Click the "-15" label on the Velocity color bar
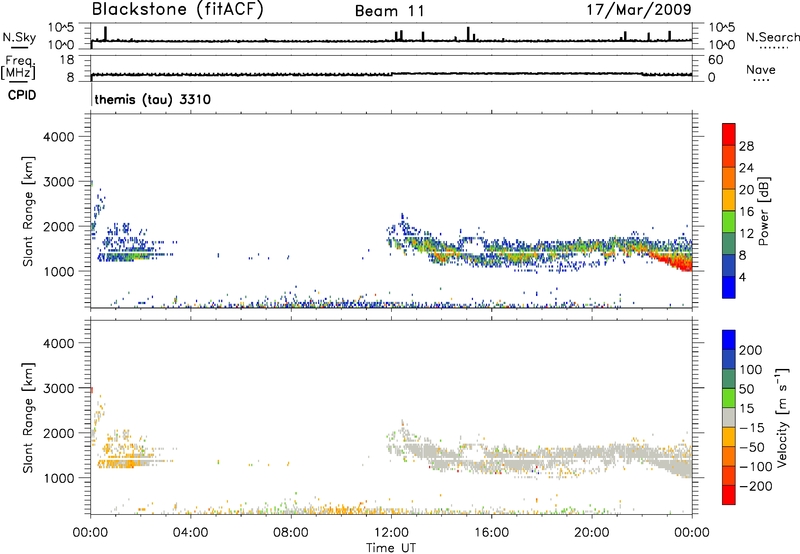 (751, 428)
